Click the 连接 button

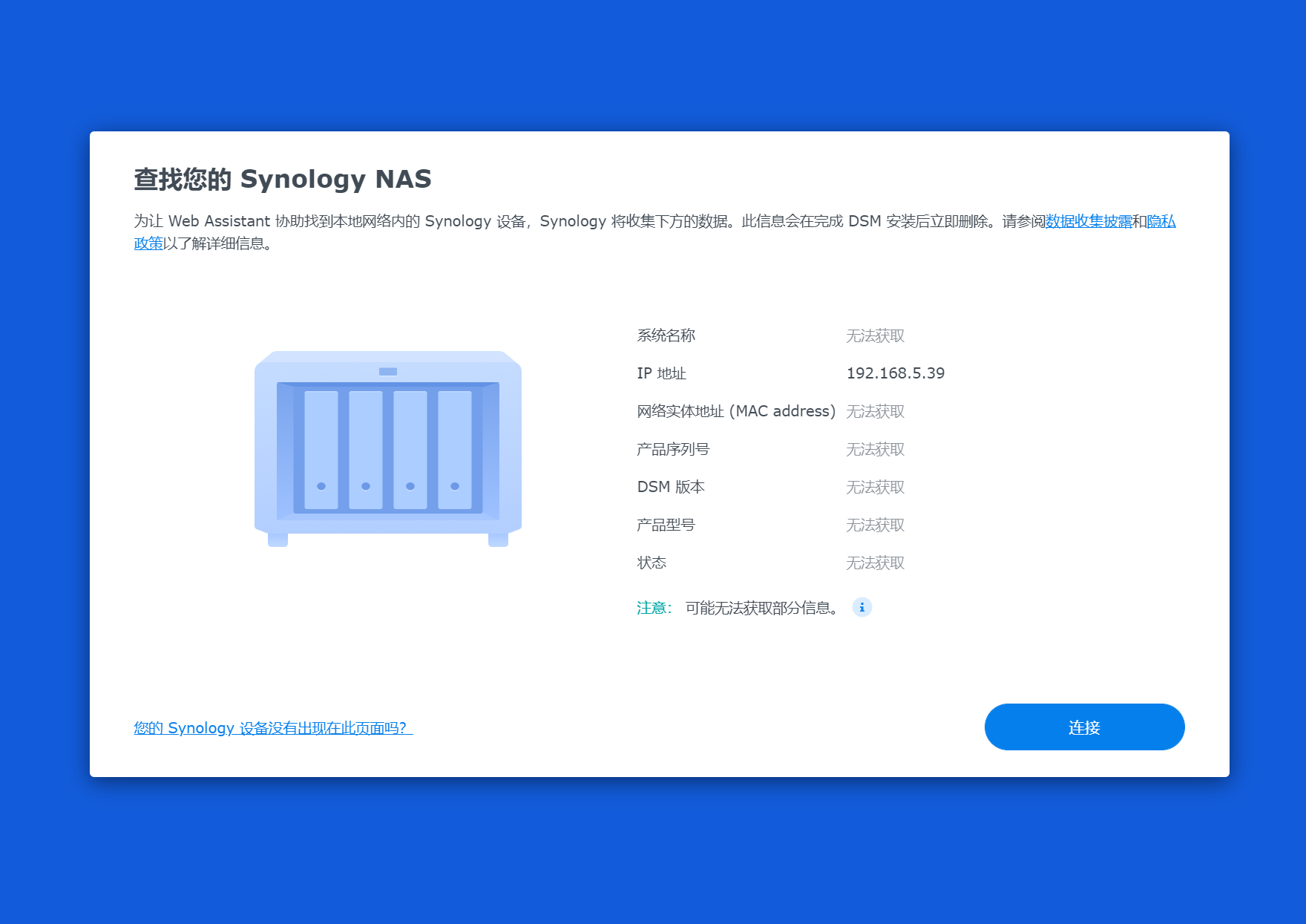click(1084, 727)
